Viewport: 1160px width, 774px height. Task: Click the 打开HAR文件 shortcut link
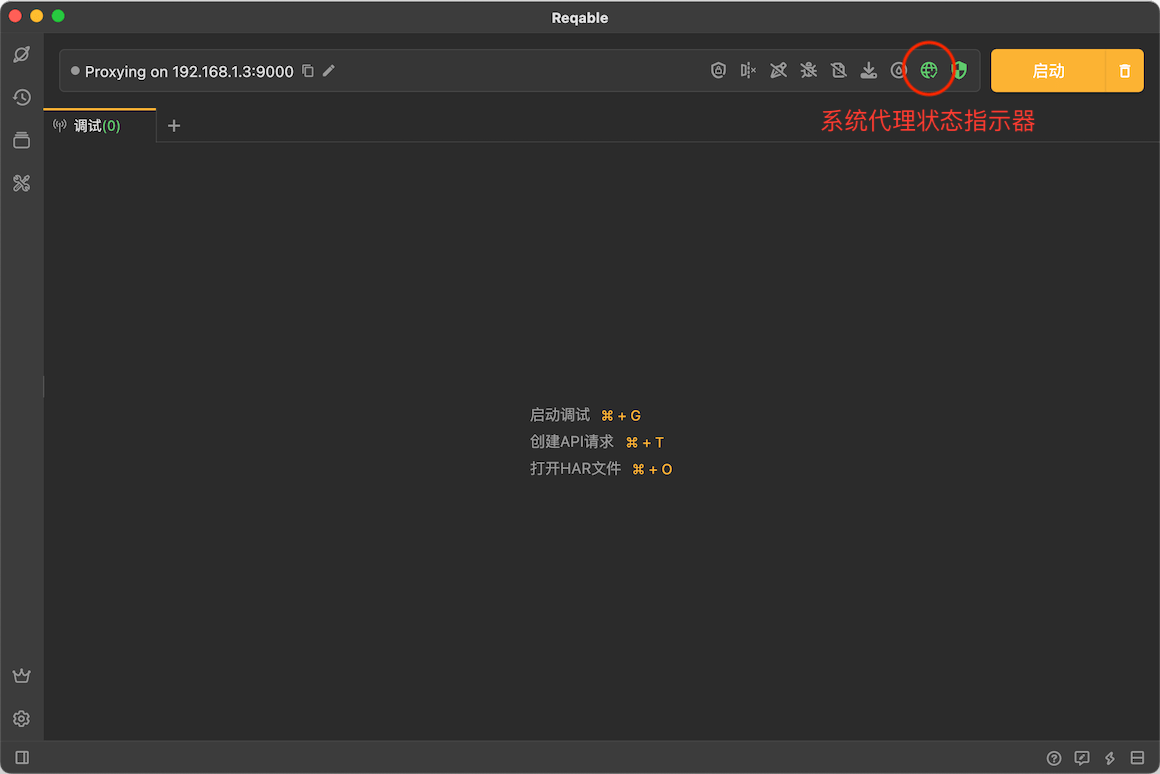(x=575, y=468)
